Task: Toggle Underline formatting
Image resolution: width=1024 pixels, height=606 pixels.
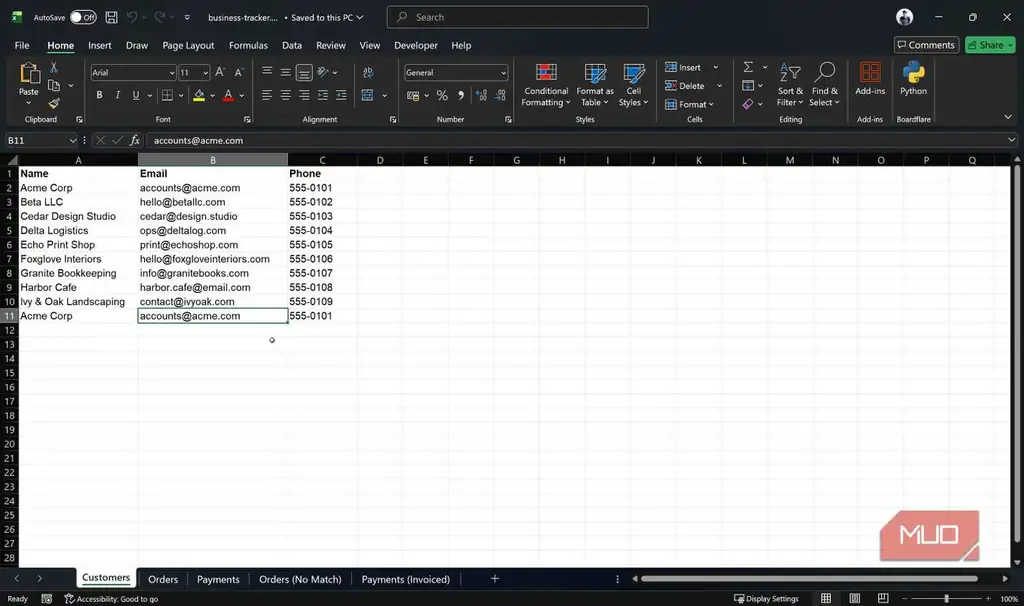Action: tap(136, 95)
